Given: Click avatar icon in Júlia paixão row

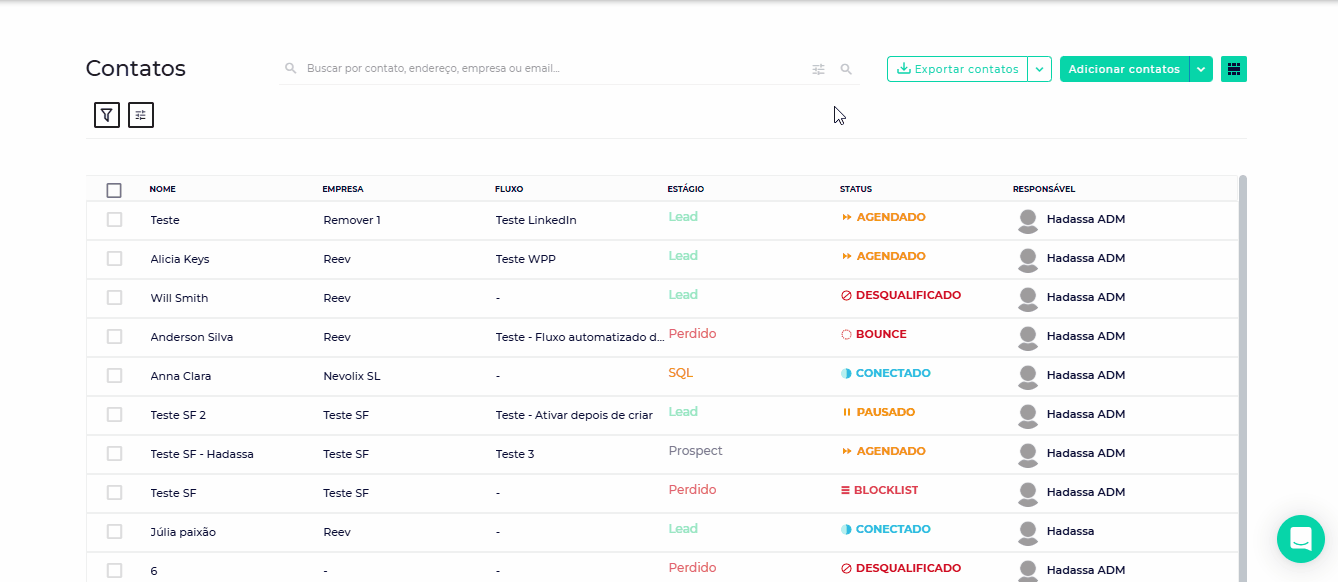Looking at the screenshot, I should [1027, 532].
